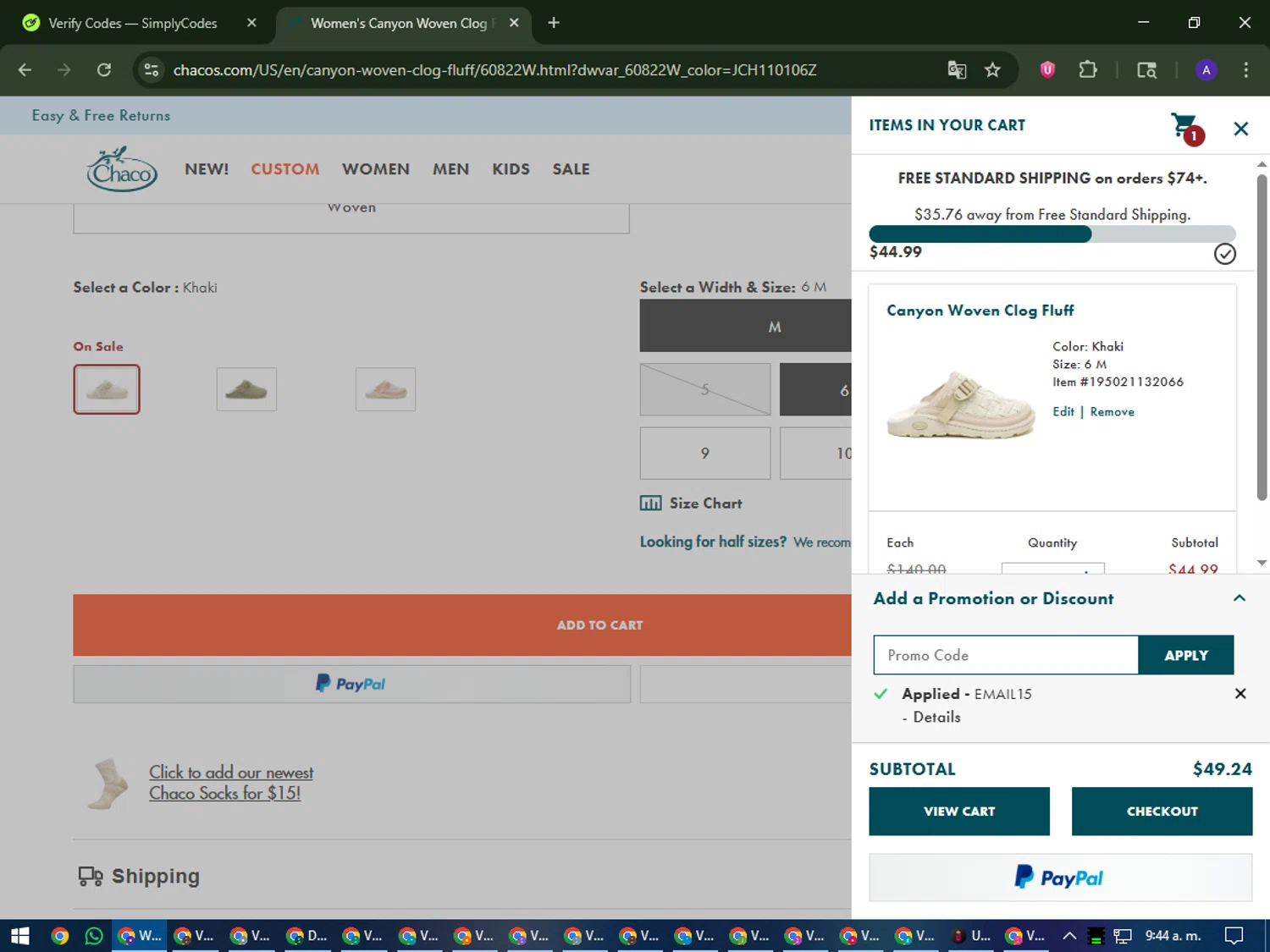The image size is (1270, 952).
Task: Select size 9
Action: click(x=705, y=454)
